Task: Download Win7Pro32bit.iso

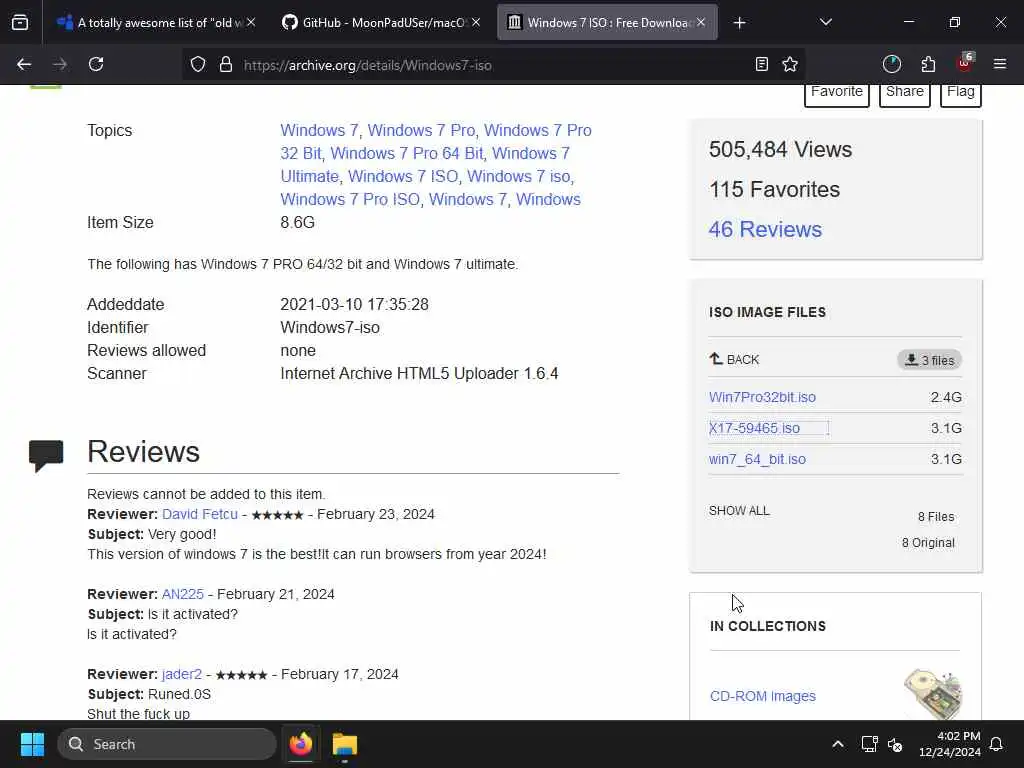Action: point(762,397)
